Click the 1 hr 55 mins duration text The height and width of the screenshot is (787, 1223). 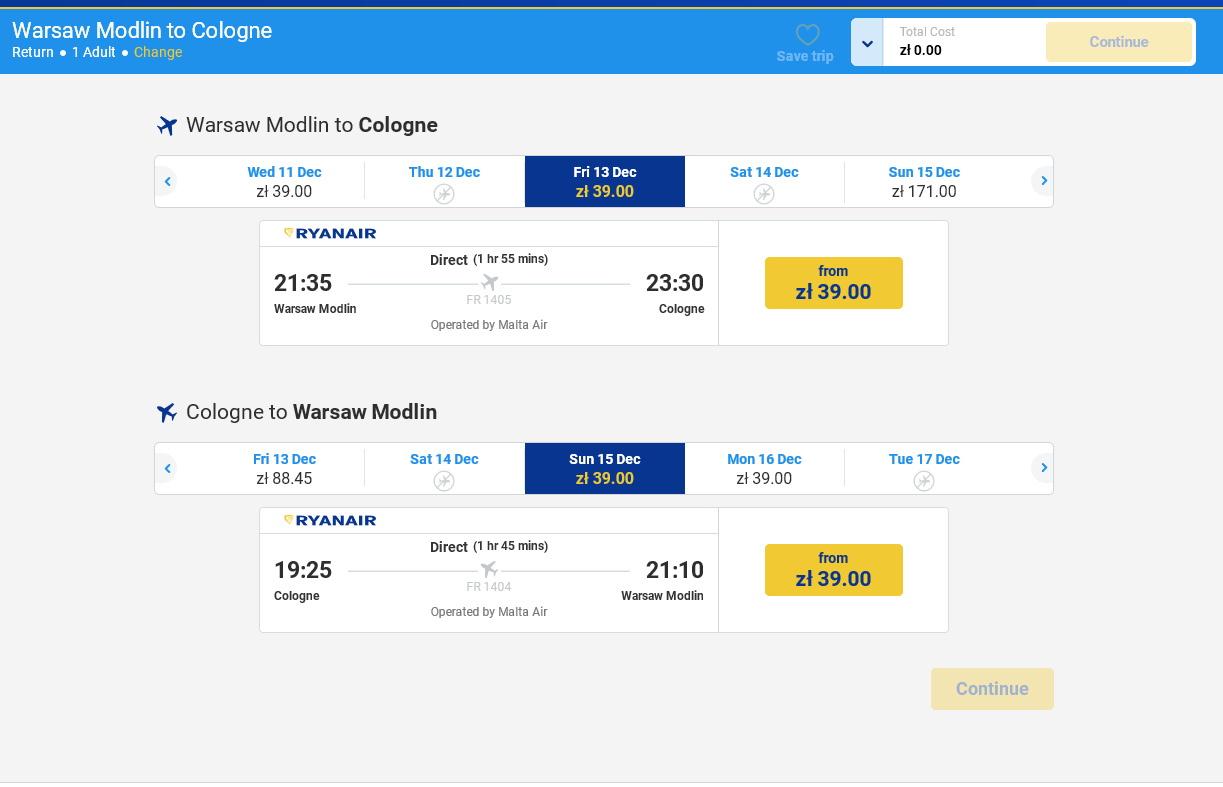click(x=511, y=259)
